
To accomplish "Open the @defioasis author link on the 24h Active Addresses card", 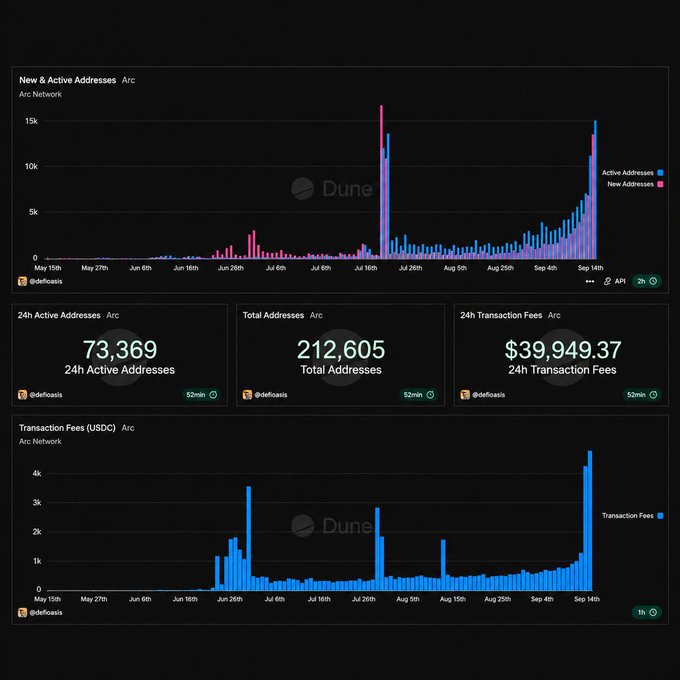I will click(46, 395).
